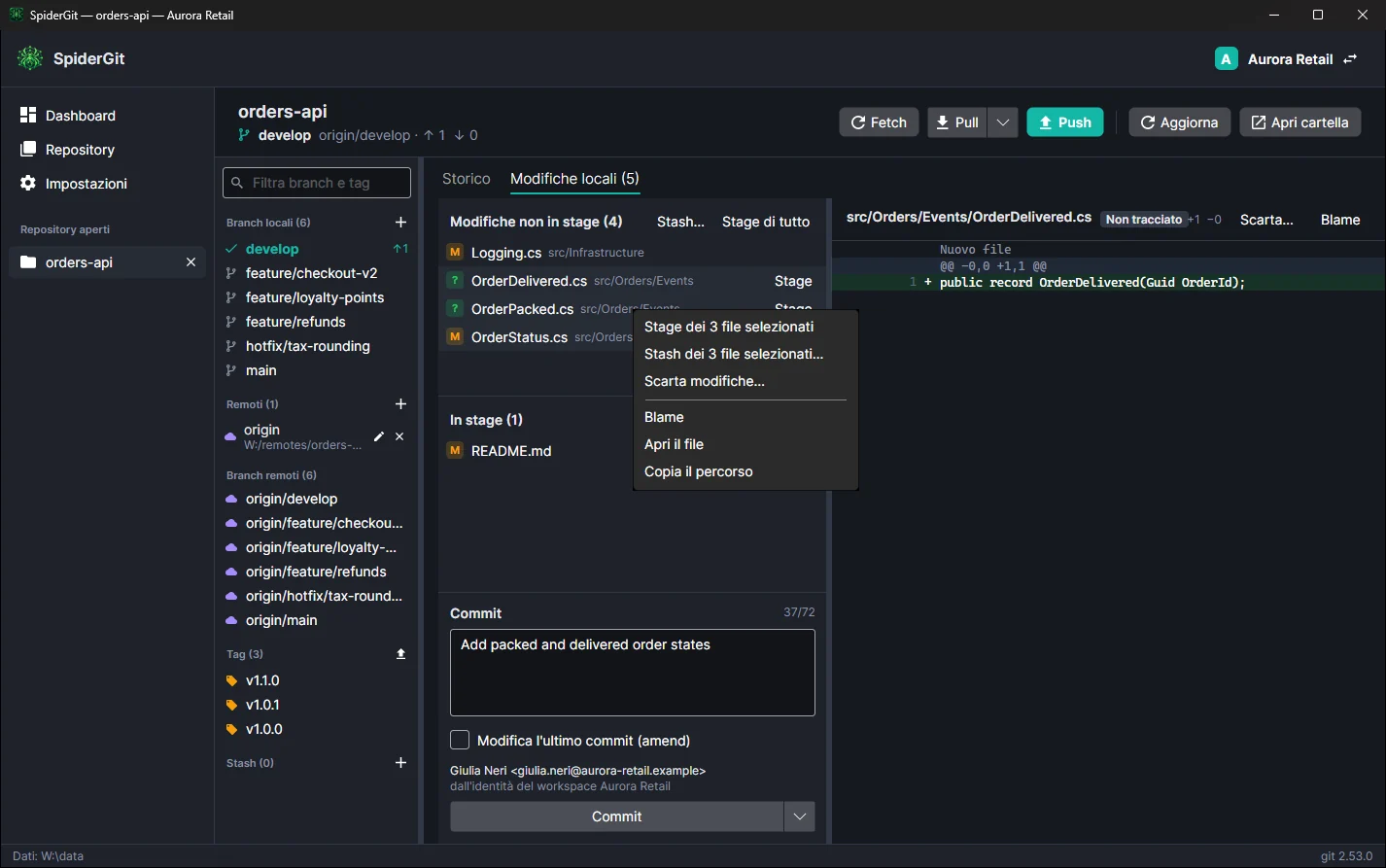1386x868 pixels.
Task: Stage the OrderDelivered.cs file
Action: [x=793, y=281]
